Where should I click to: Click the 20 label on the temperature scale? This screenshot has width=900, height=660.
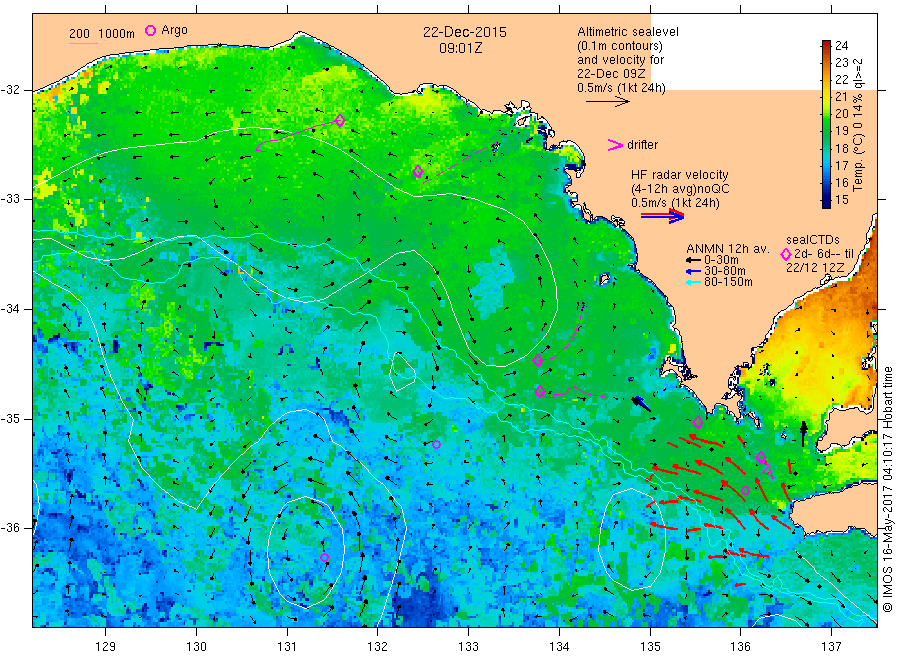pos(841,114)
